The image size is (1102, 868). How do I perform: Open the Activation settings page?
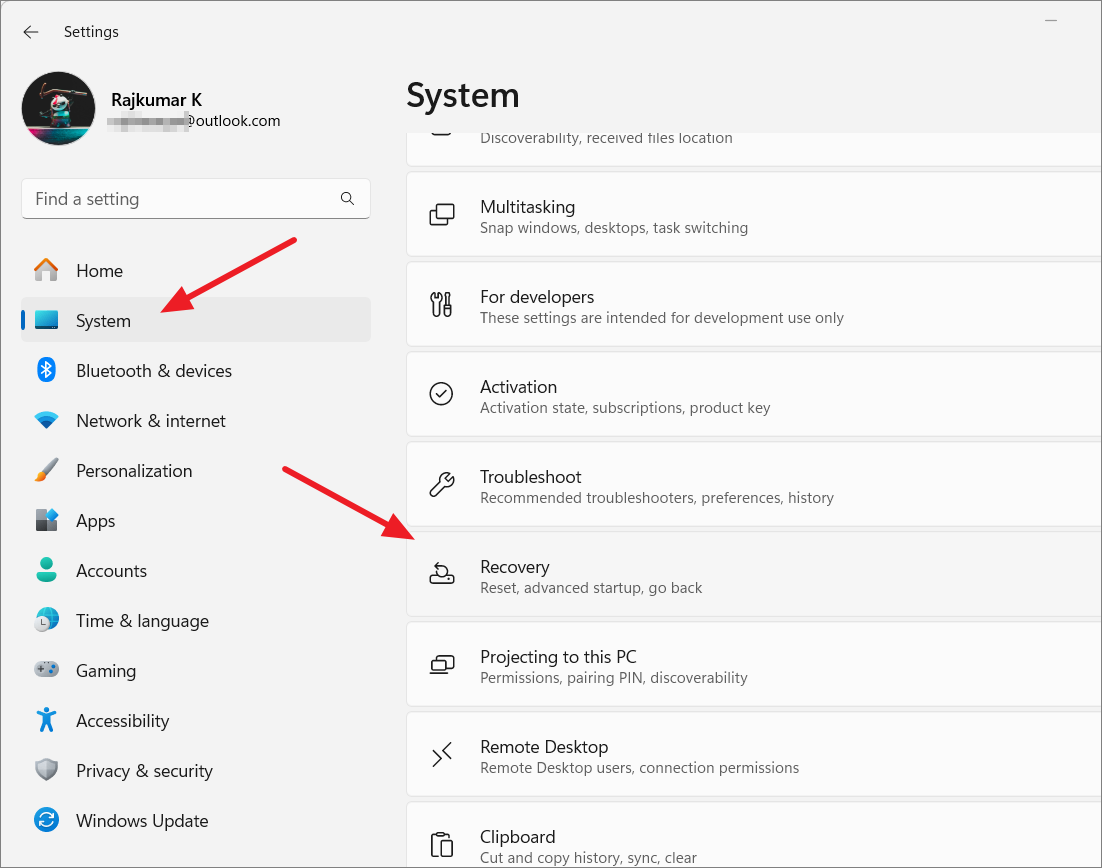click(700, 394)
